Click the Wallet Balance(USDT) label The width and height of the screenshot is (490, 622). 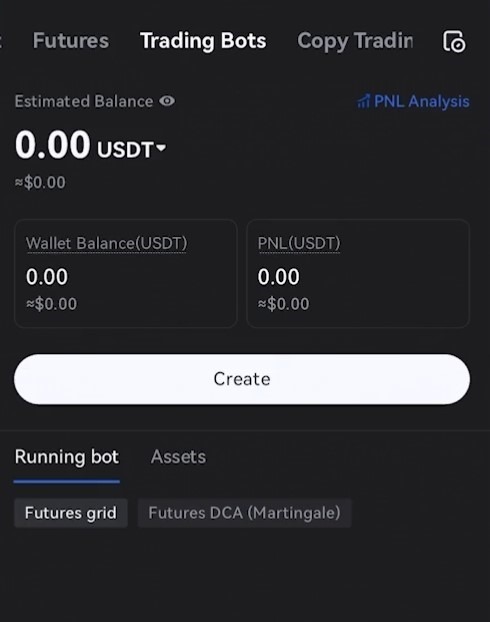point(106,243)
